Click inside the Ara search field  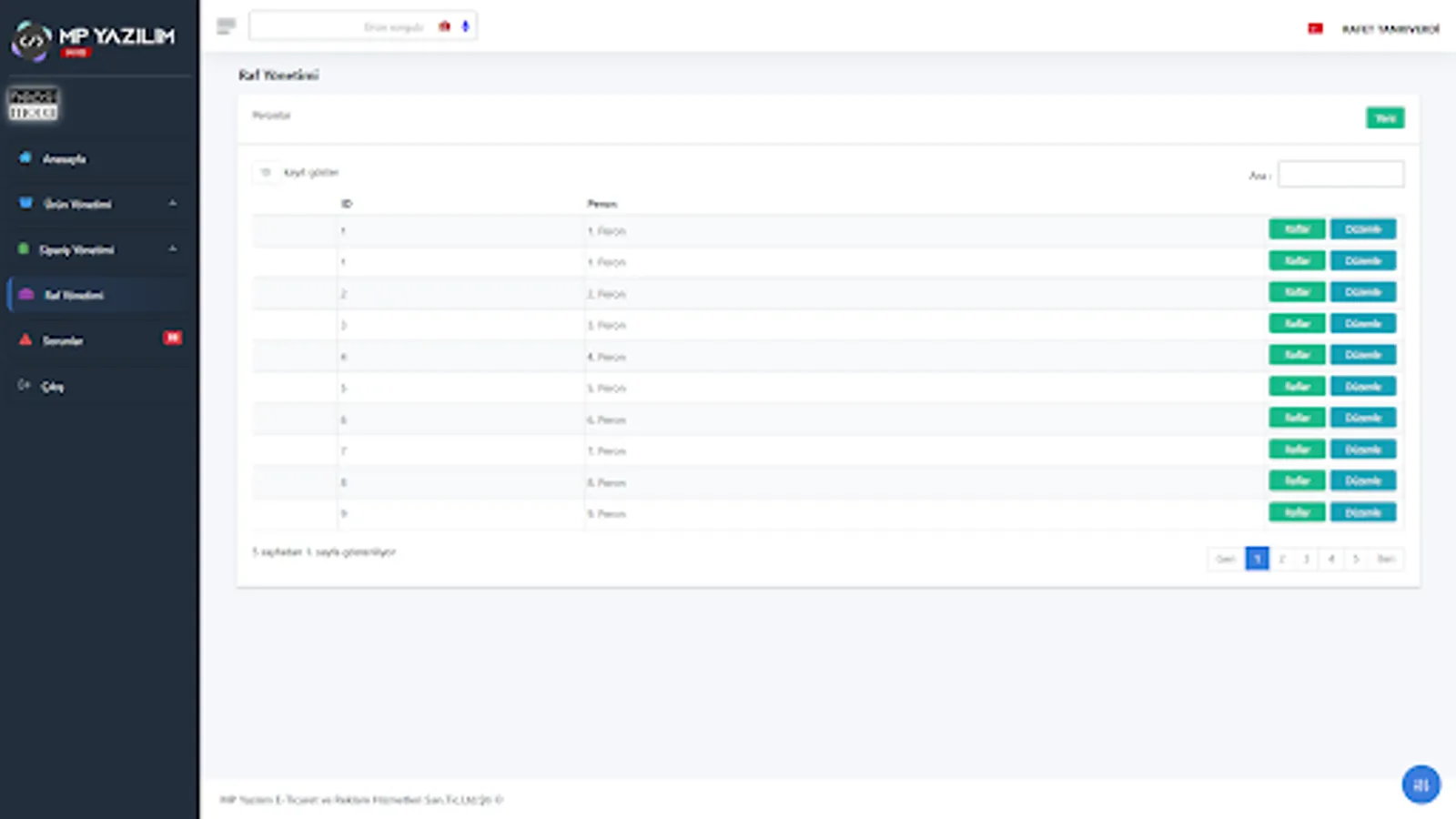tap(1340, 174)
